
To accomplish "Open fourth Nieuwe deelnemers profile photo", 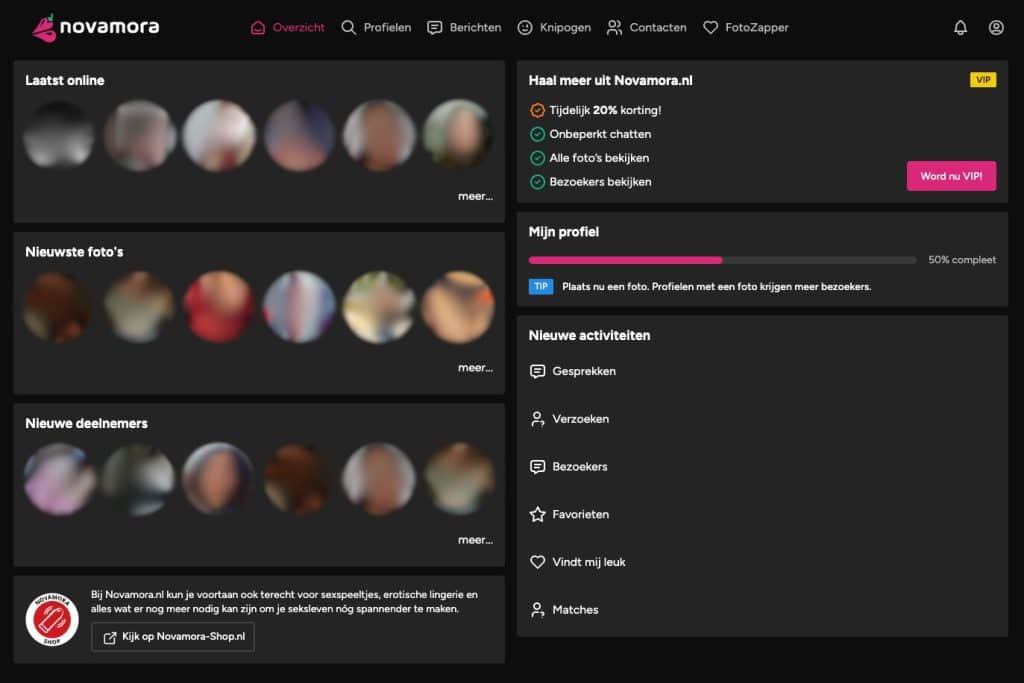I will click(x=298, y=479).
